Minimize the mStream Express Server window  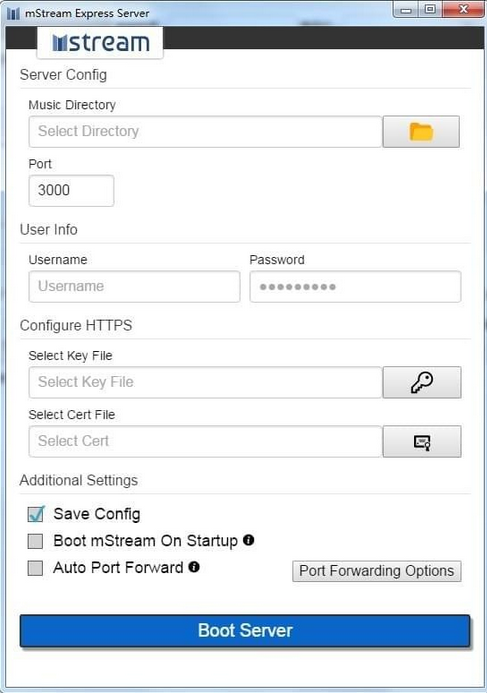click(406, 9)
